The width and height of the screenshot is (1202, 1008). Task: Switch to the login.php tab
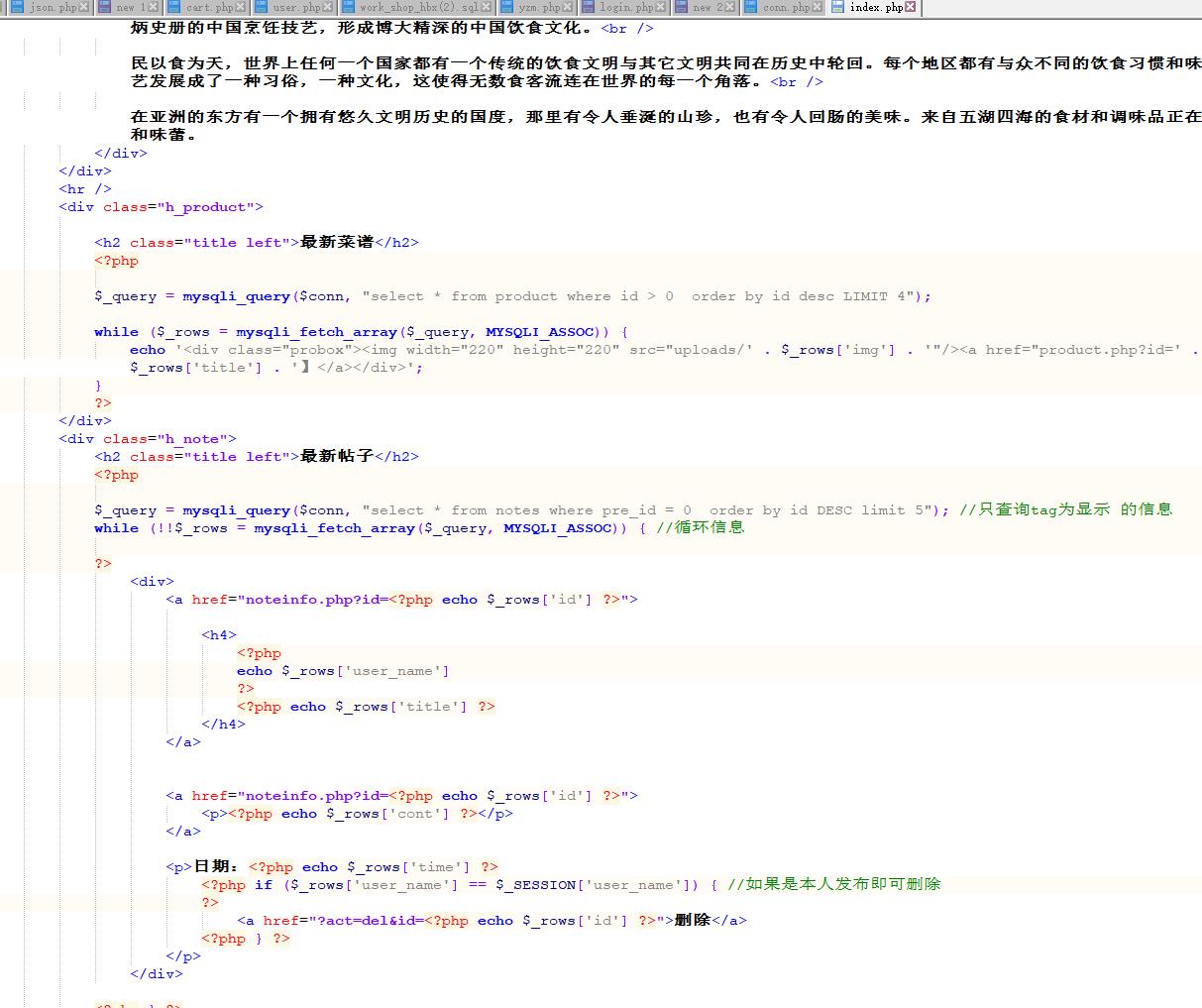[x=623, y=7]
